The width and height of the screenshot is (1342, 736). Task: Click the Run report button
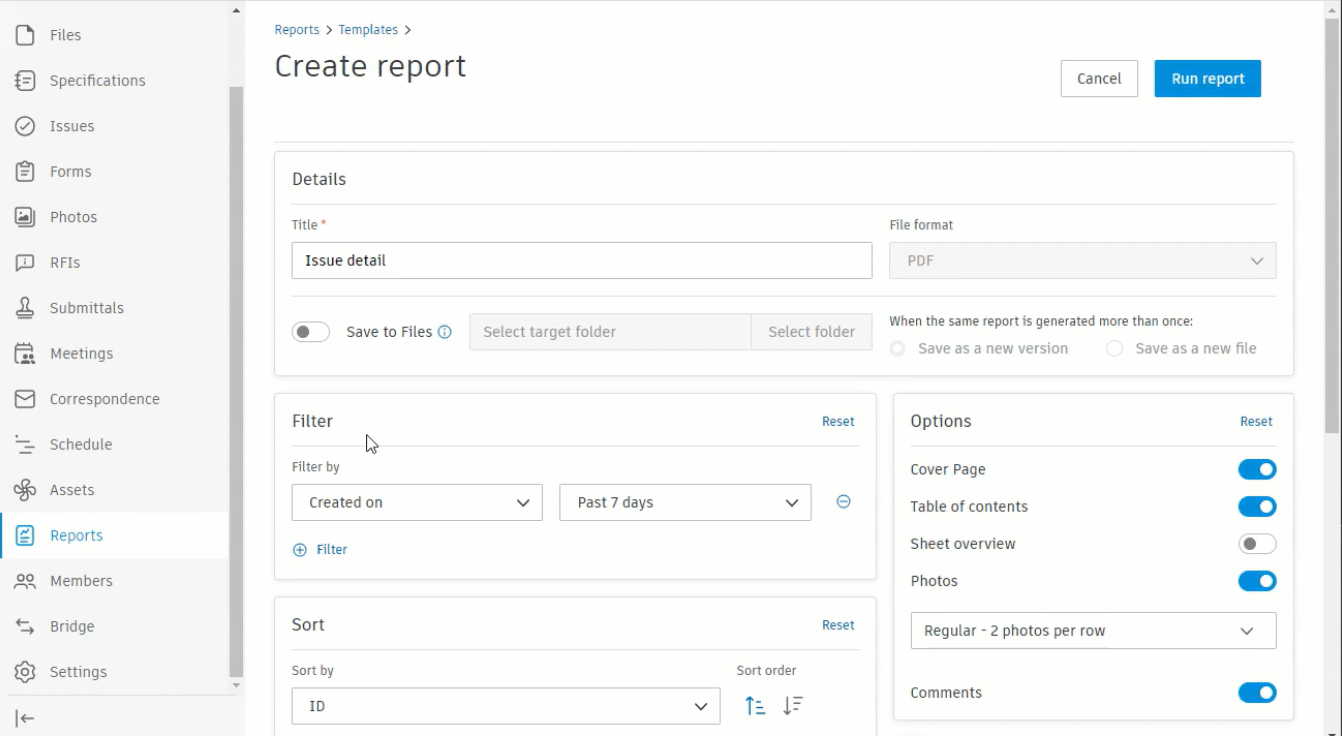click(1207, 79)
